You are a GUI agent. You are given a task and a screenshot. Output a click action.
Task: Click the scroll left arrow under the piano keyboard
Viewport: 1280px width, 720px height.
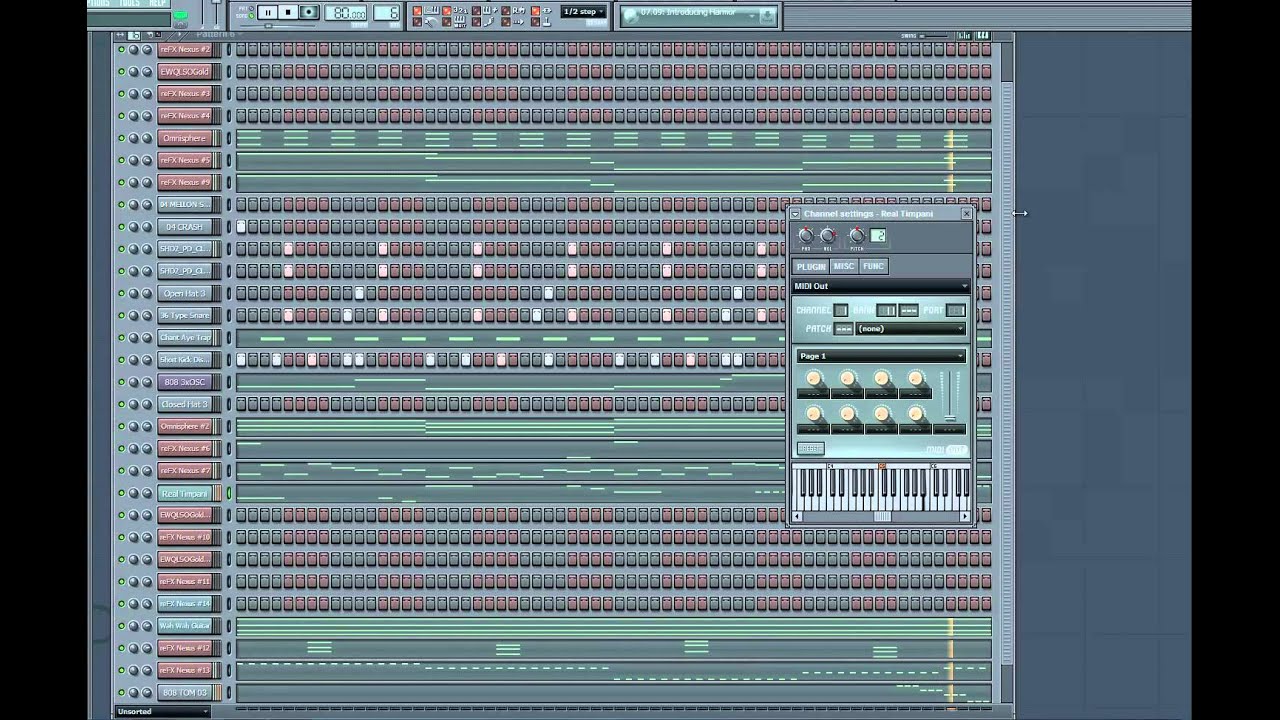tap(797, 517)
